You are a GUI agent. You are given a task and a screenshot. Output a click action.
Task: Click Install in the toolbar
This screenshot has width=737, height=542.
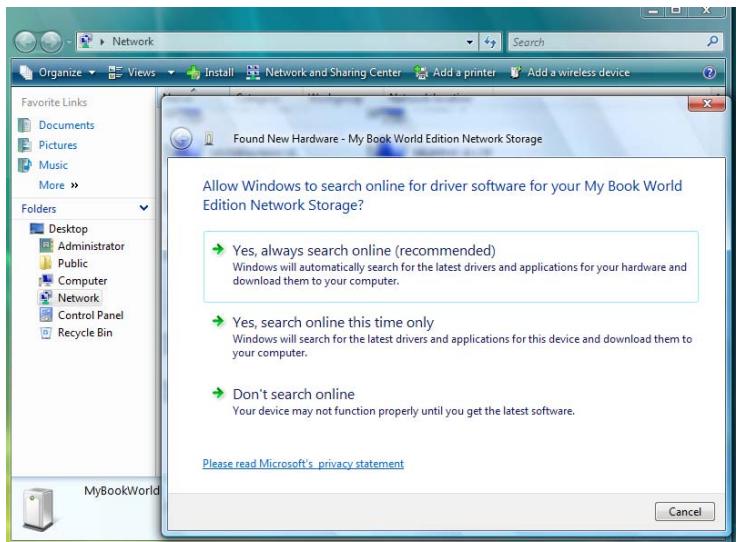click(x=210, y=72)
